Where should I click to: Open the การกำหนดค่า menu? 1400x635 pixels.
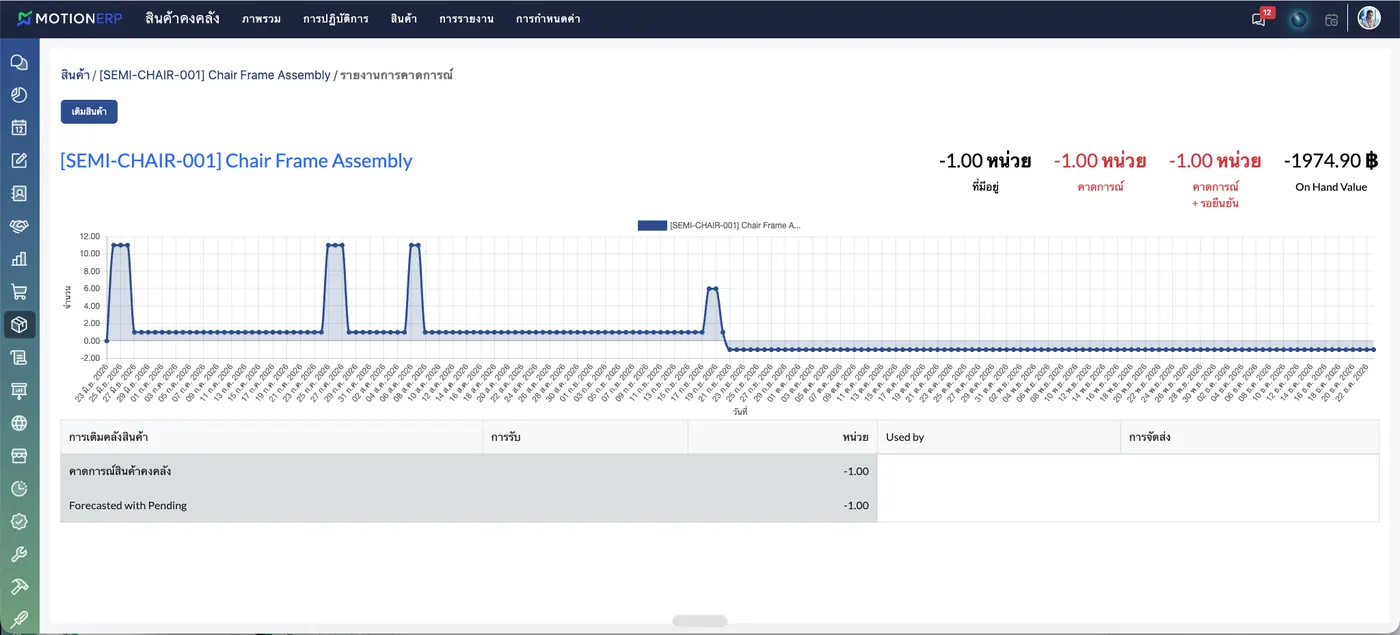pos(548,19)
